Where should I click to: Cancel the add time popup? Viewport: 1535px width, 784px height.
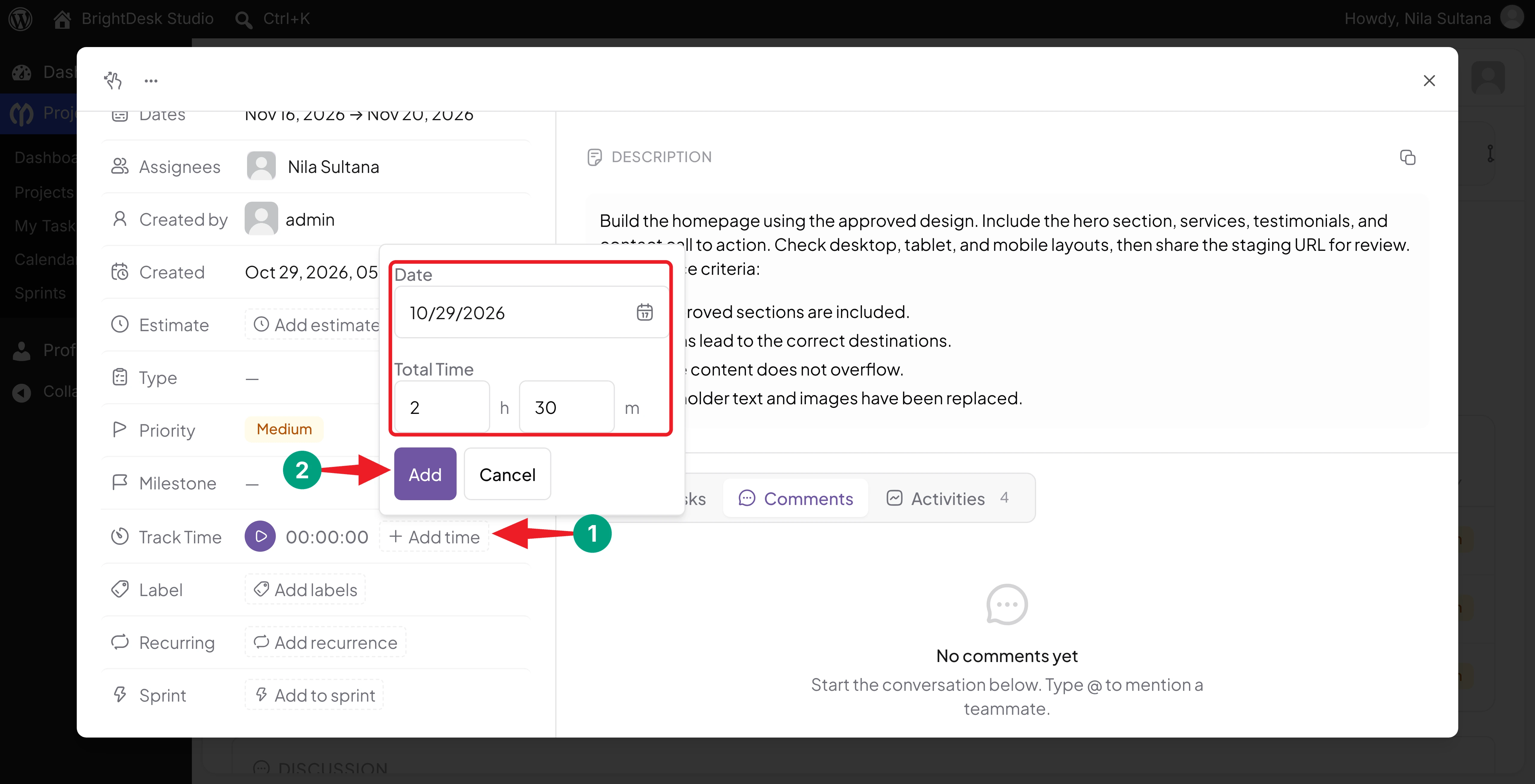507,474
